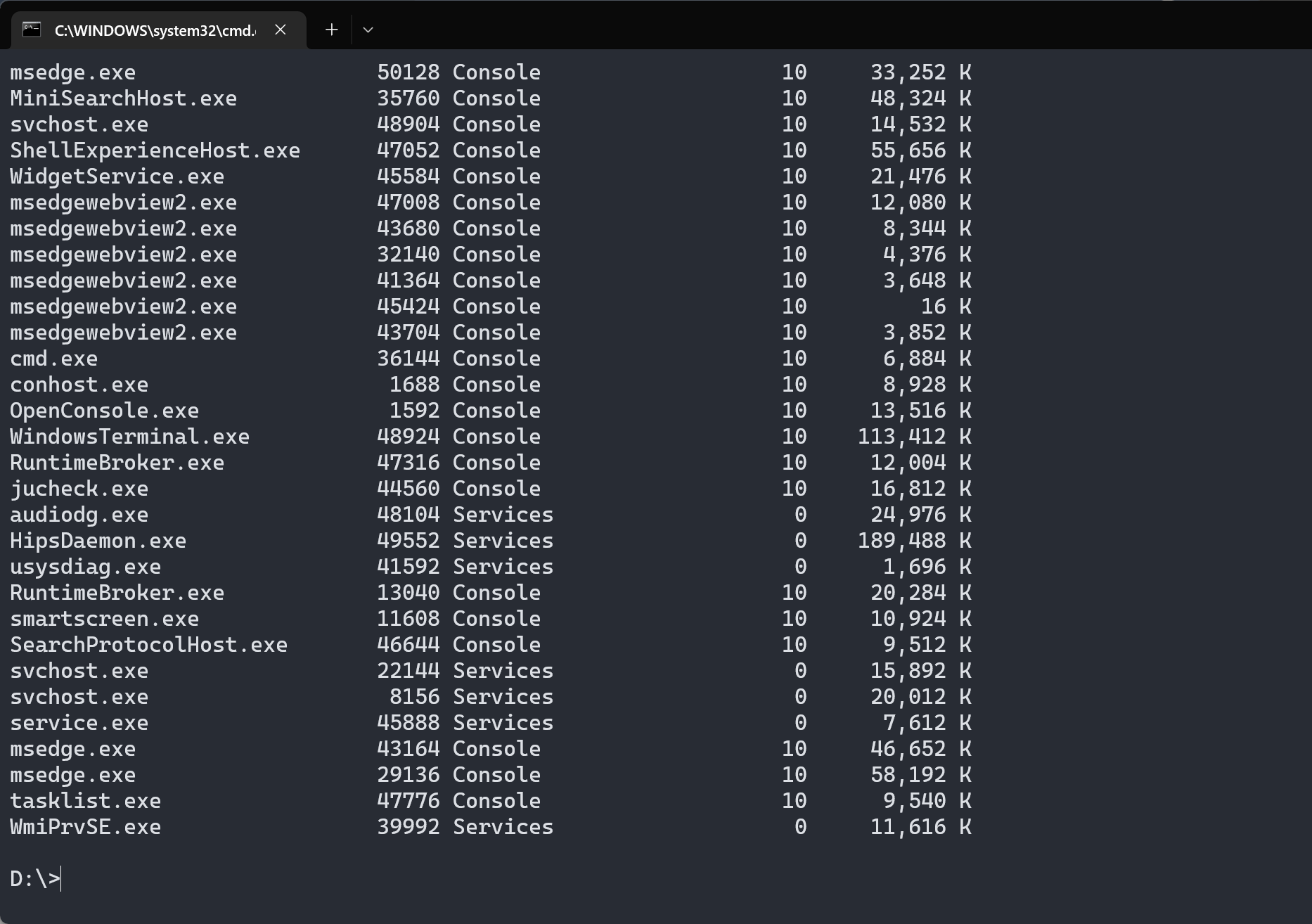
Task: Click PID 50128 of msedge.exe
Action: coord(409,72)
